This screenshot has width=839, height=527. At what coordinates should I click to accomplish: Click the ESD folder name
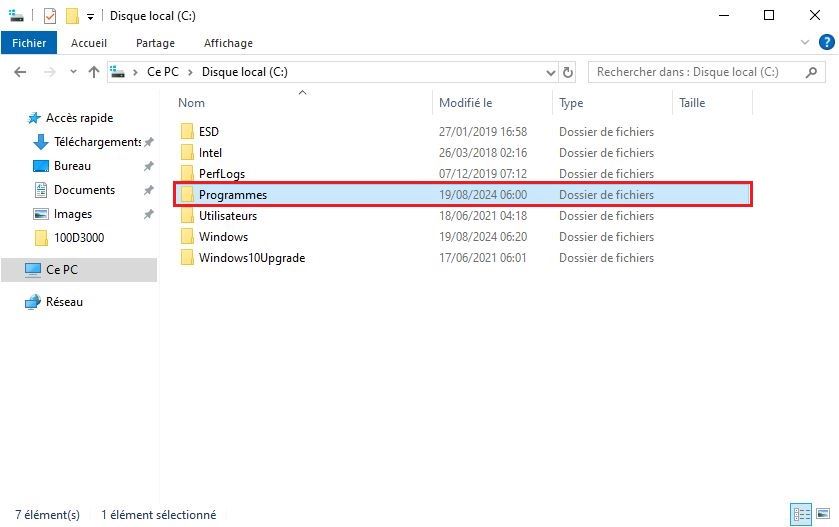coord(209,132)
